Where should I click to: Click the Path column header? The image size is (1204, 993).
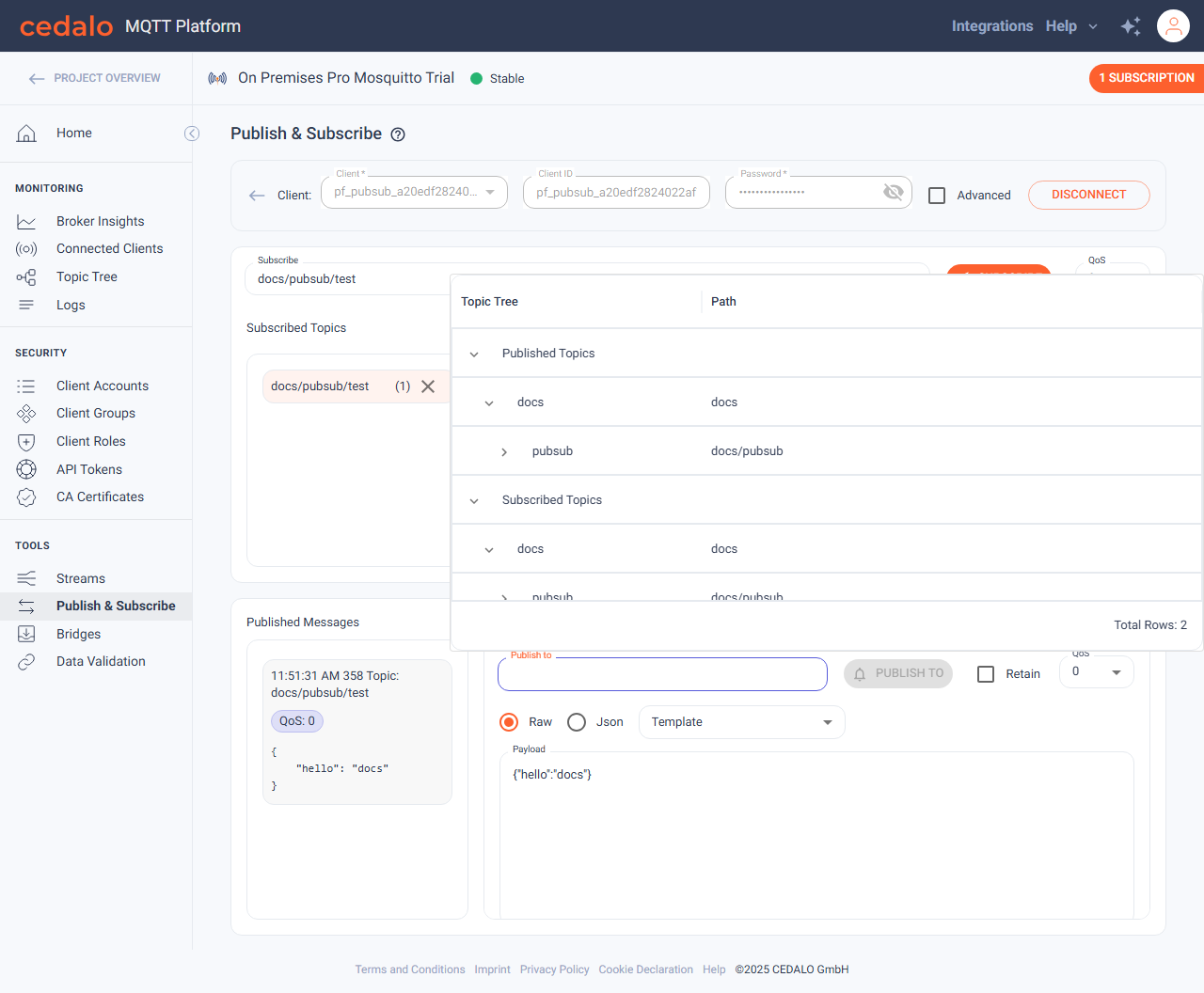[x=723, y=302]
